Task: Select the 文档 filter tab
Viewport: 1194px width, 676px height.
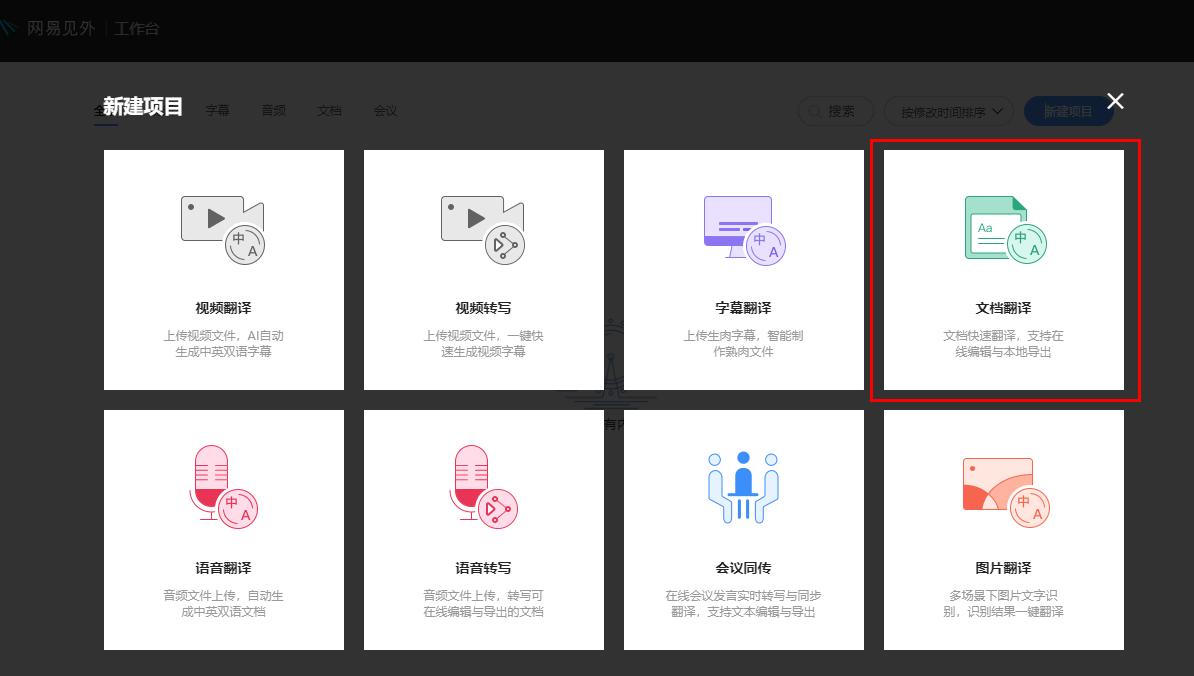Action: (329, 111)
